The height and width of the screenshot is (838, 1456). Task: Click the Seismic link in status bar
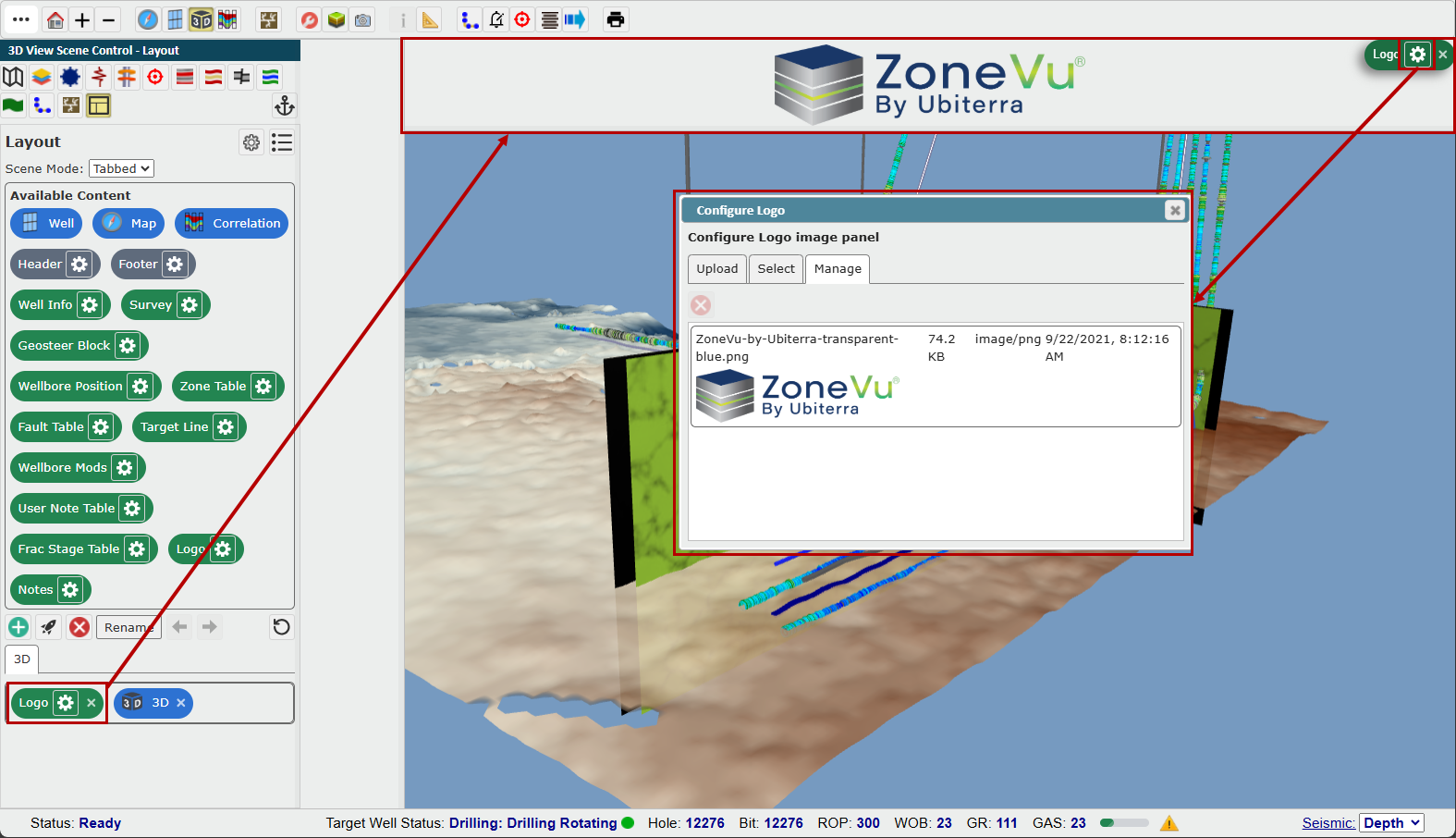(x=1328, y=823)
